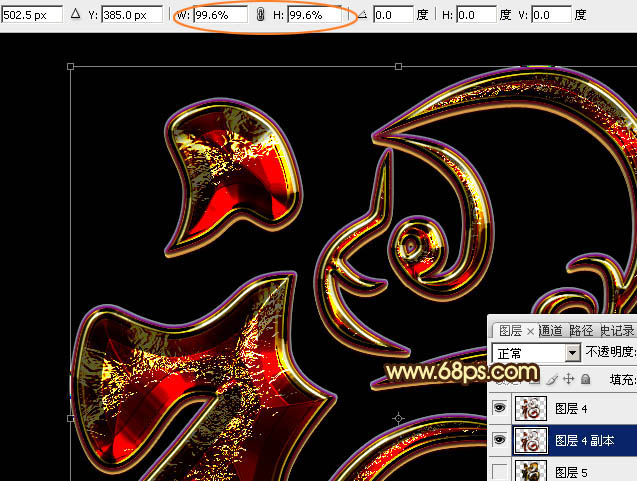
Task: Click the lock all padlock icon
Action: click(585, 379)
